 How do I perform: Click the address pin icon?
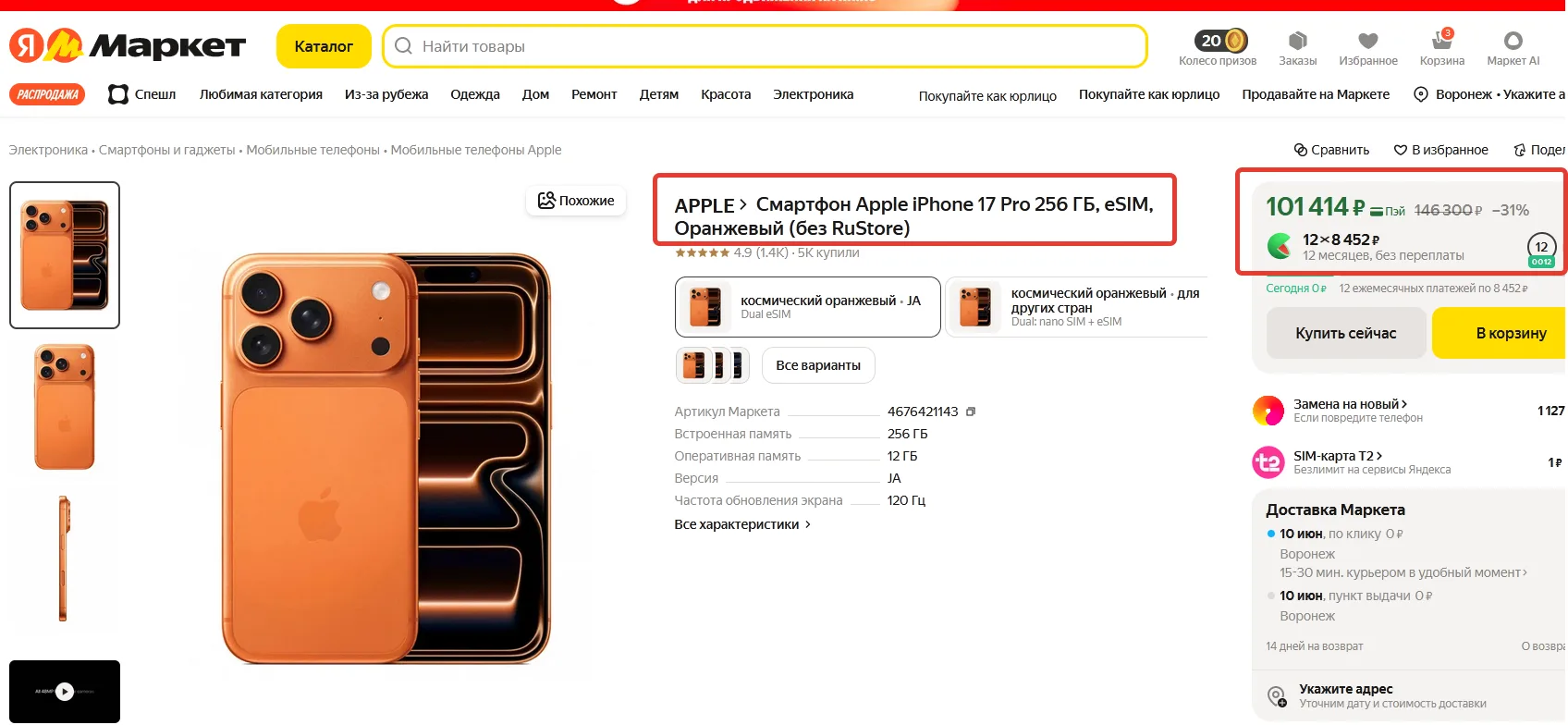1277,696
